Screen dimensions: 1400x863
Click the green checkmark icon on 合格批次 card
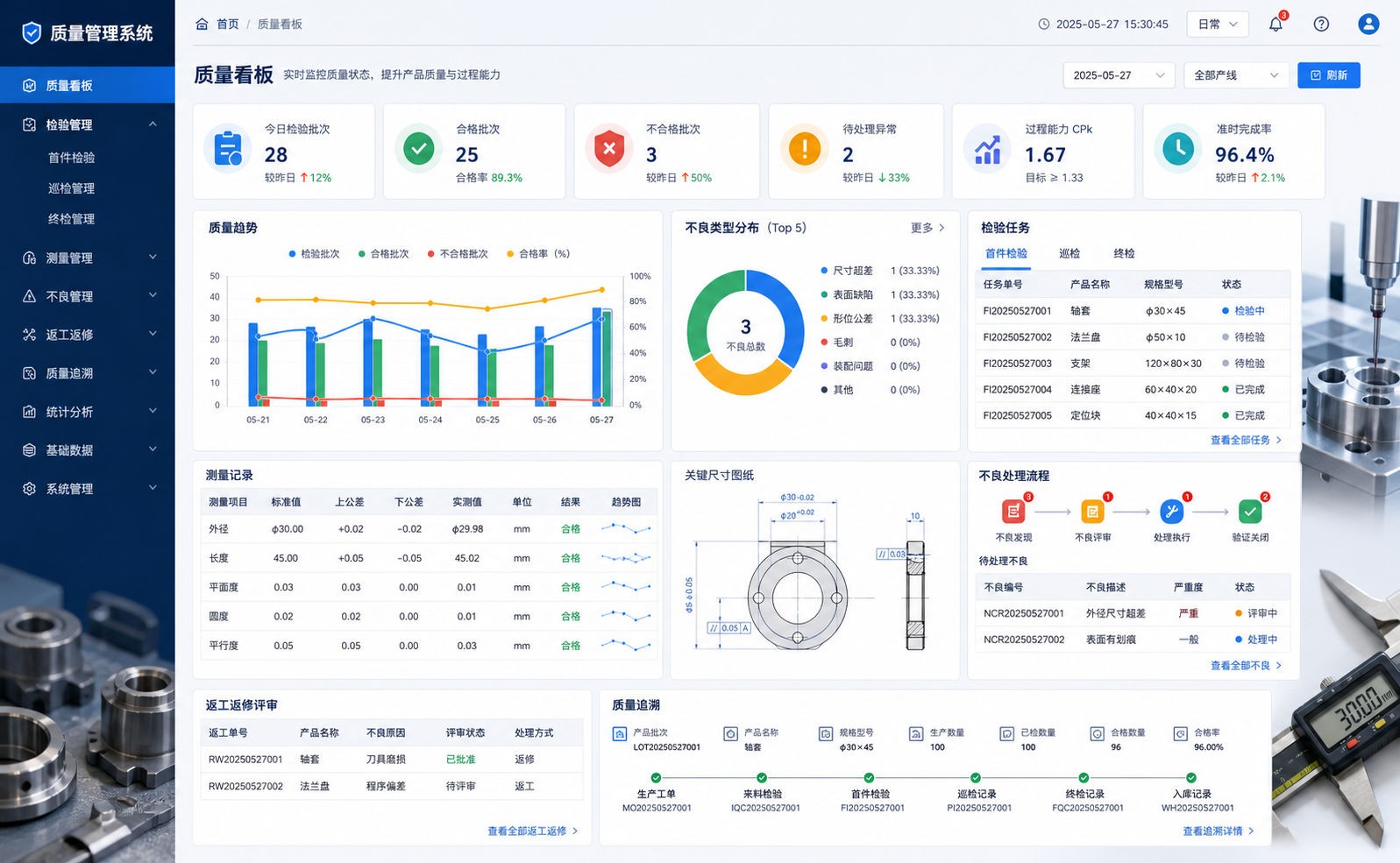coord(419,149)
